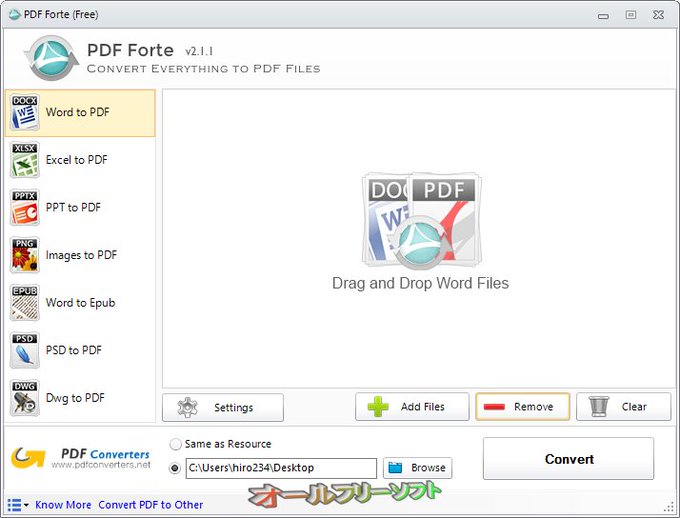The width and height of the screenshot is (680, 518).
Task: Select the PSD to PDF feather icon
Action: (x=25, y=351)
